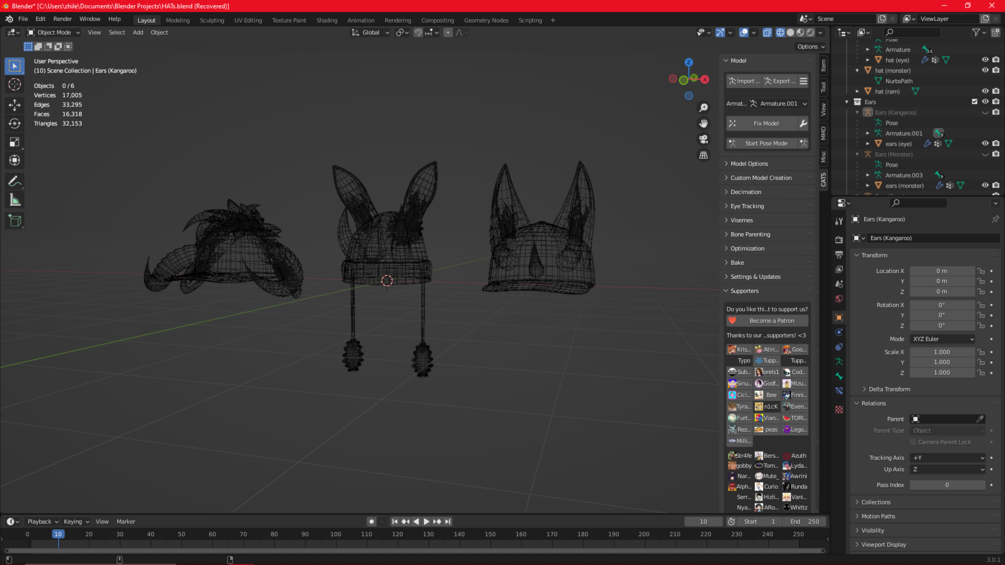Click the zoom magnifier viewport icon
Viewport: 1005px width, 565px height.
pyautogui.click(x=703, y=108)
